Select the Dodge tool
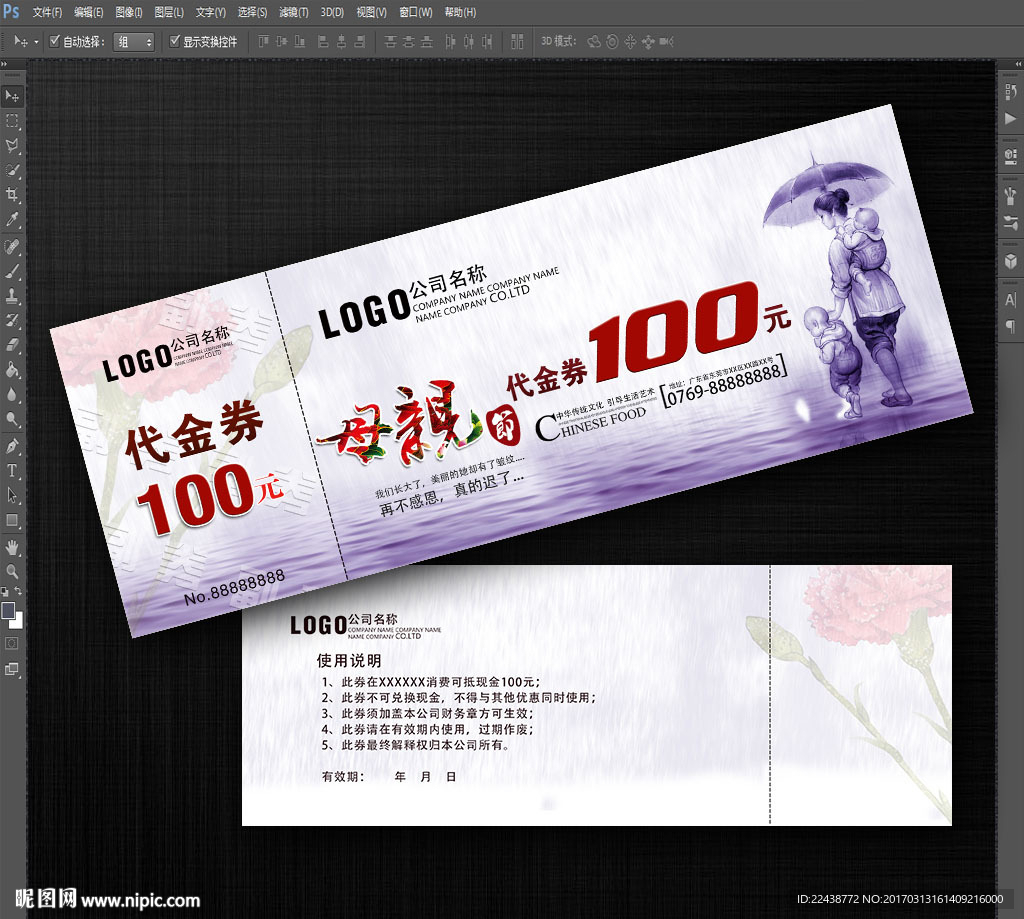This screenshot has width=1024, height=919. tap(12, 419)
